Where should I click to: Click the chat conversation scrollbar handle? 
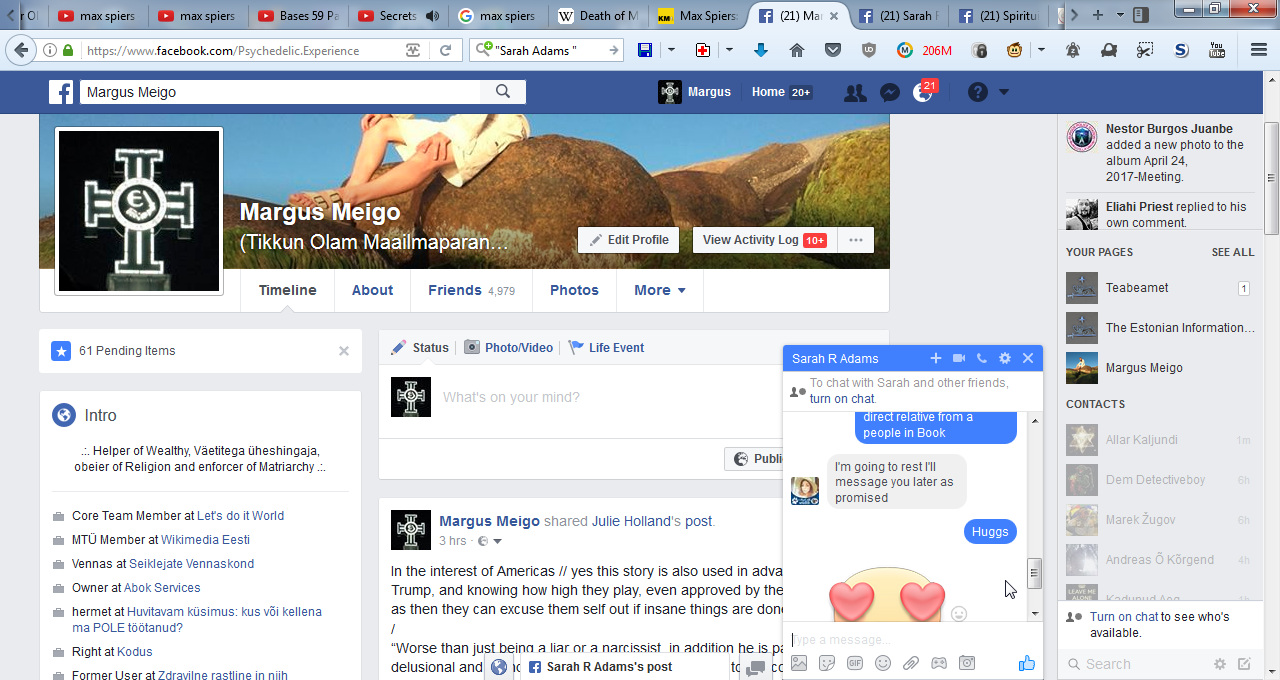[x=1035, y=573]
